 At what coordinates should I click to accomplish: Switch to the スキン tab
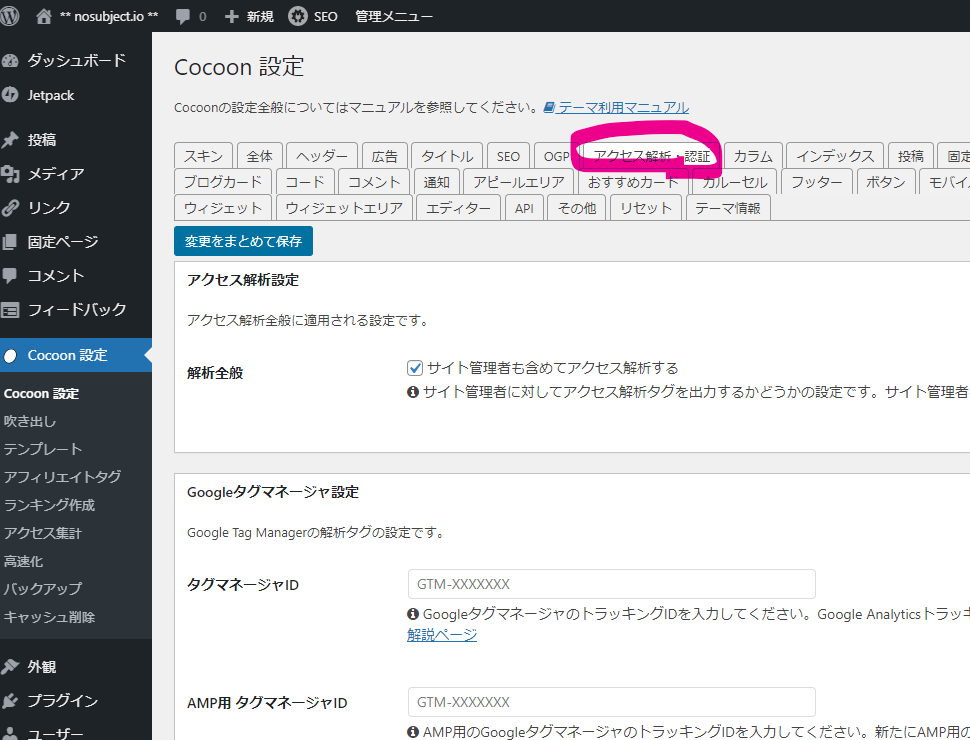pyautogui.click(x=204, y=155)
